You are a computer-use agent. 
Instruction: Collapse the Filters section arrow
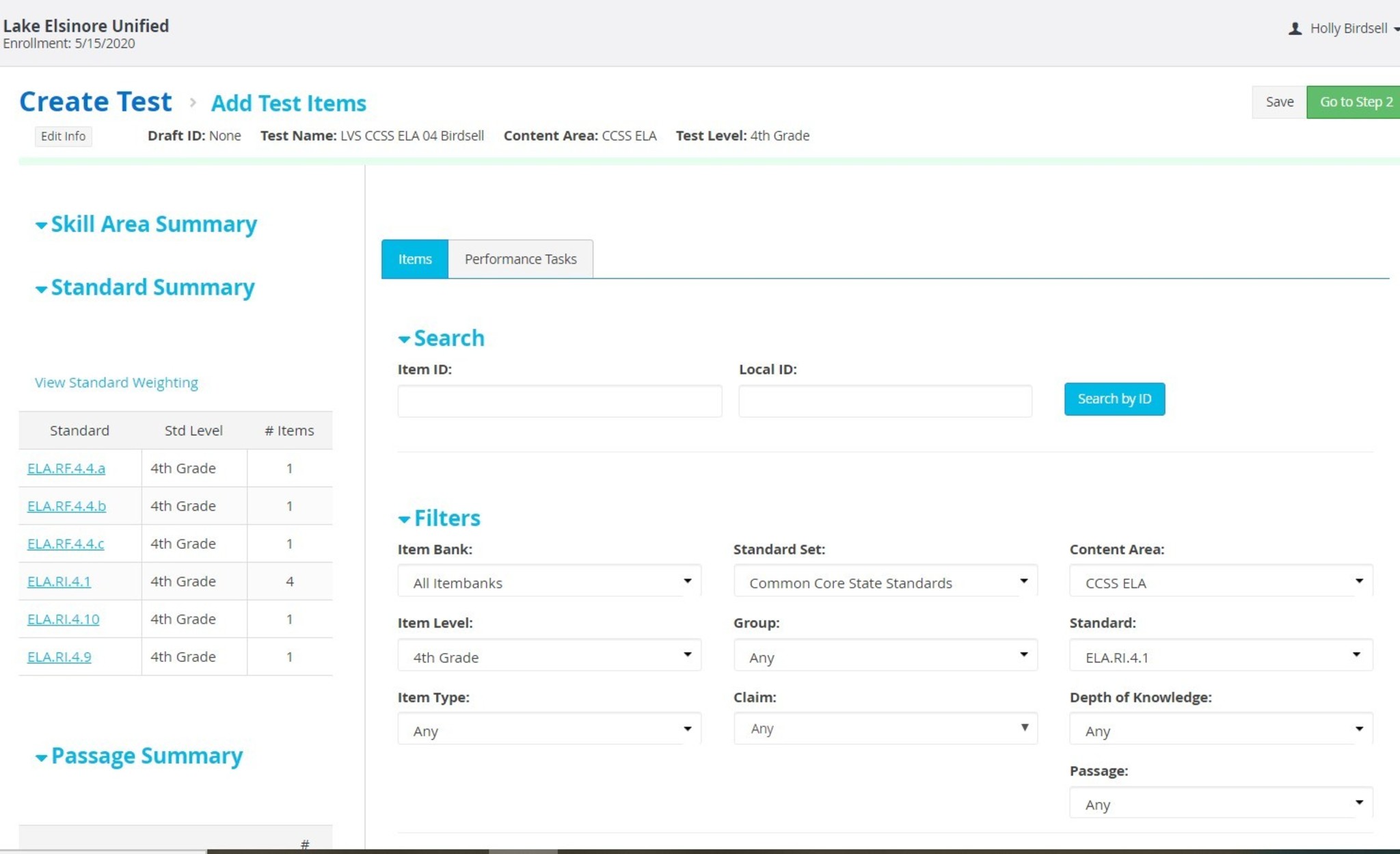(404, 520)
